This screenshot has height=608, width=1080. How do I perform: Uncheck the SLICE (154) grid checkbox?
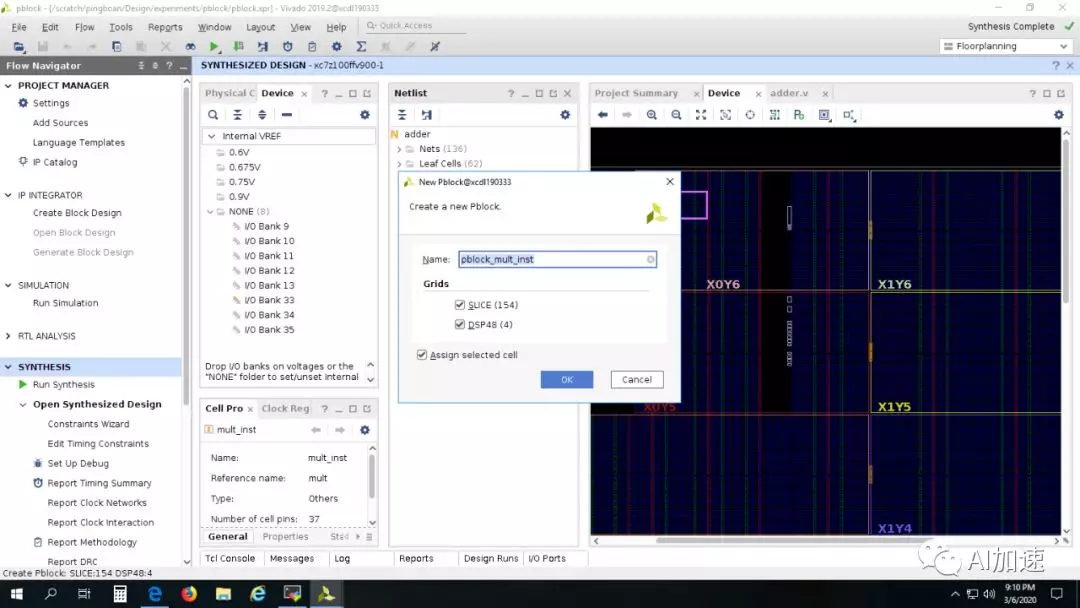tap(460, 305)
